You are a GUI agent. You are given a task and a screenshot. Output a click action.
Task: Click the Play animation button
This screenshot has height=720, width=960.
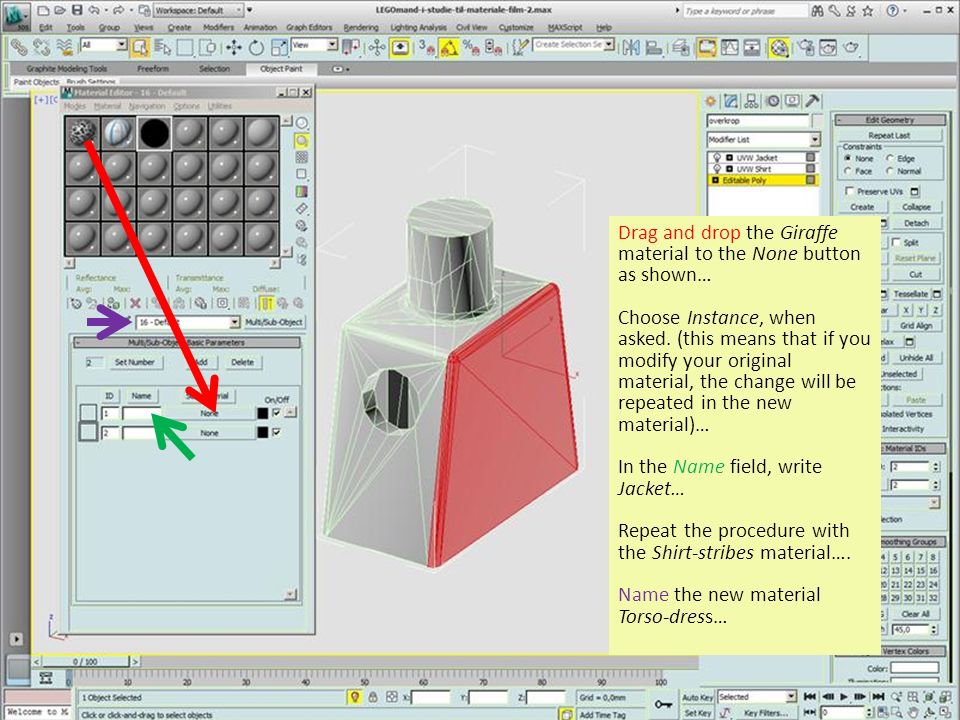(x=844, y=697)
